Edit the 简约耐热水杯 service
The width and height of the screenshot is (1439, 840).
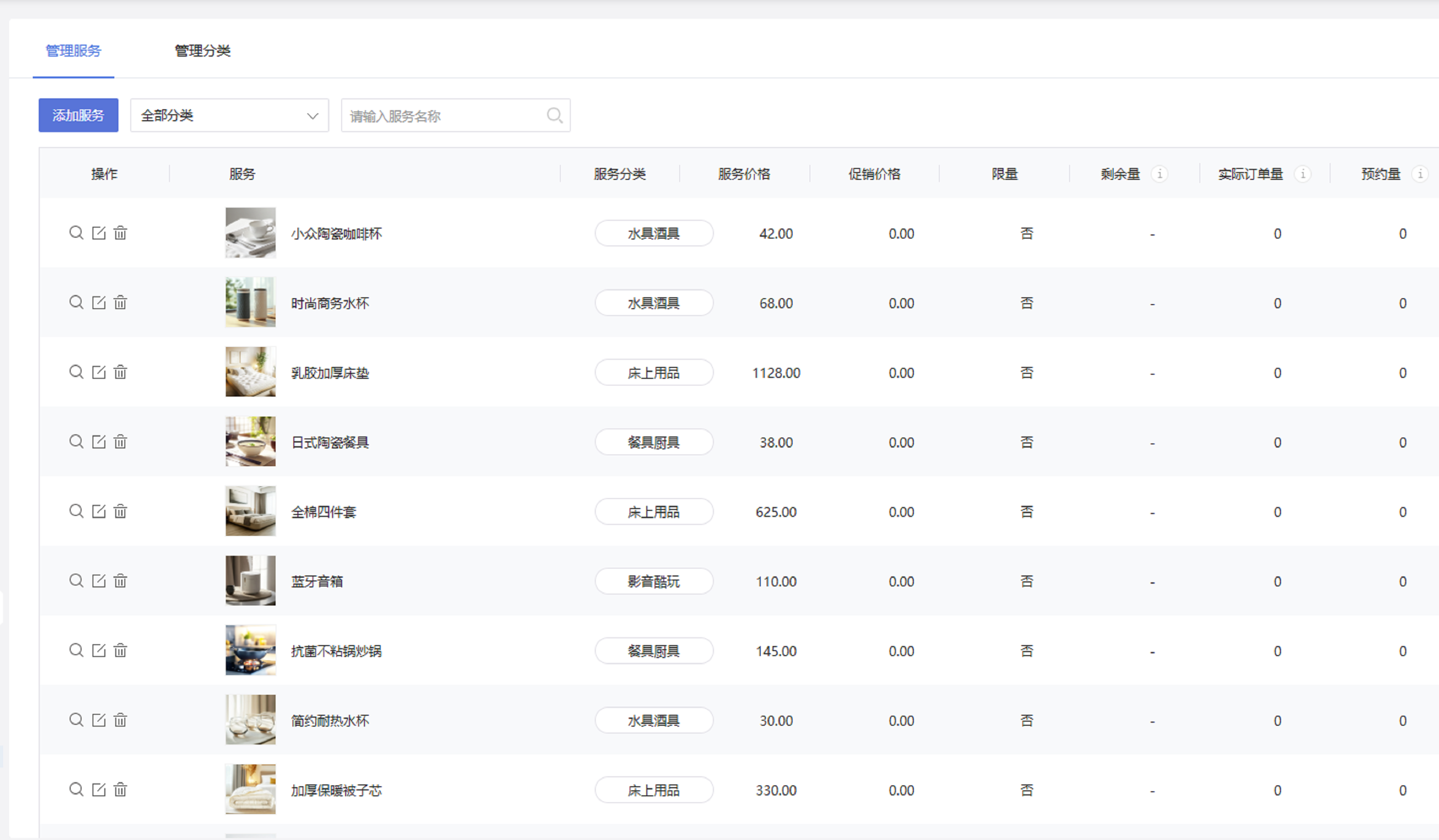(x=99, y=720)
